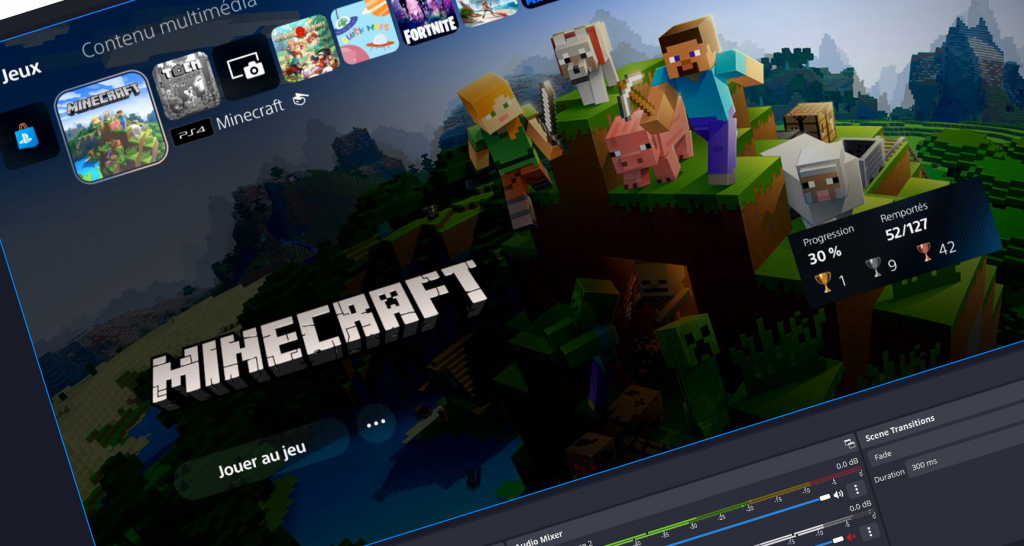Click the gold trophy icon
This screenshot has height=546, width=1024.
coord(824,281)
